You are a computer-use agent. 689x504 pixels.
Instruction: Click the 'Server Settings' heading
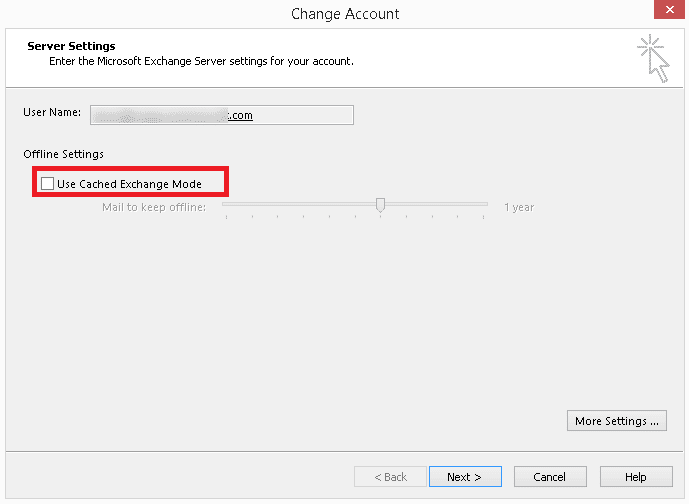[x=71, y=46]
